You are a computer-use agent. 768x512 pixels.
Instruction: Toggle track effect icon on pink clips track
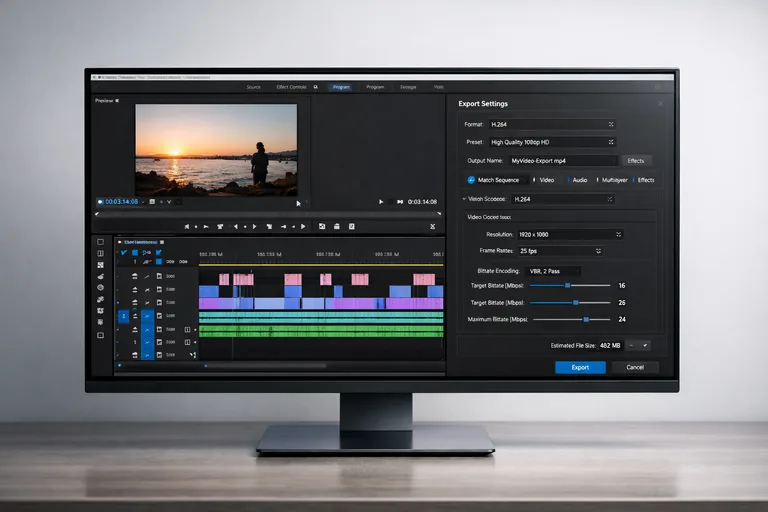tap(146, 276)
